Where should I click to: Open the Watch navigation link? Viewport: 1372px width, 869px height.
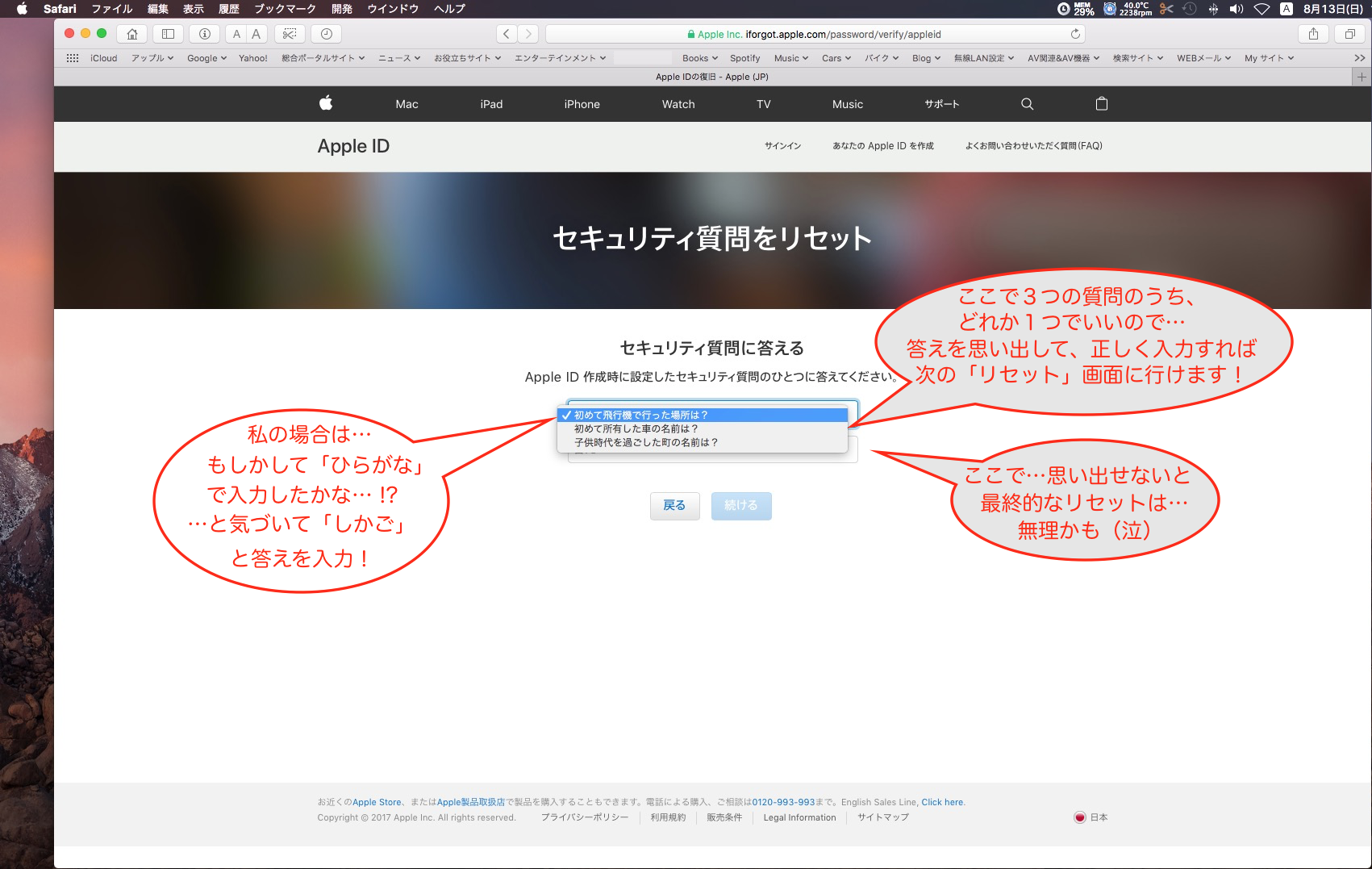click(x=678, y=104)
